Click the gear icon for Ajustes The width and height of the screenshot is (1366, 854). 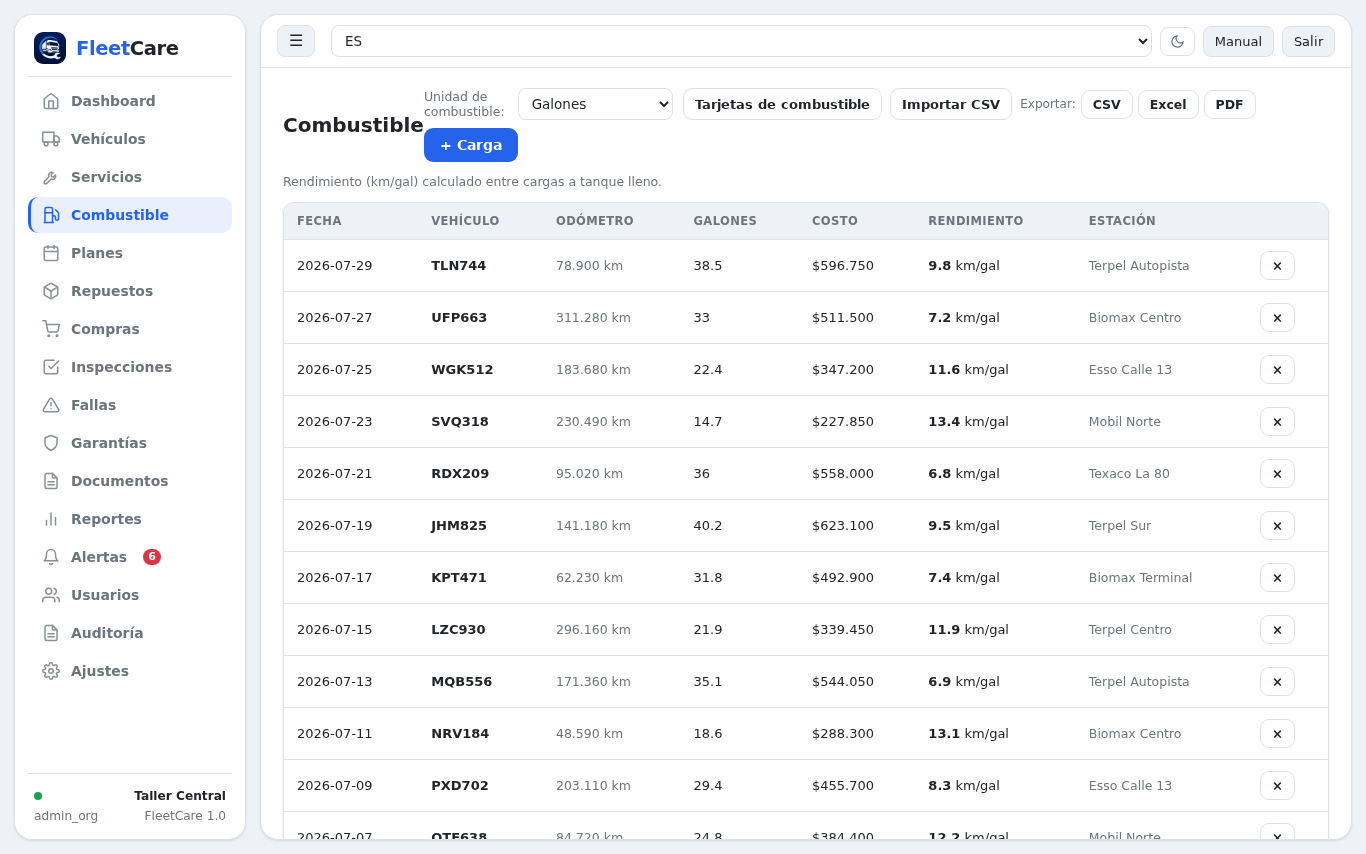(x=51, y=671)
